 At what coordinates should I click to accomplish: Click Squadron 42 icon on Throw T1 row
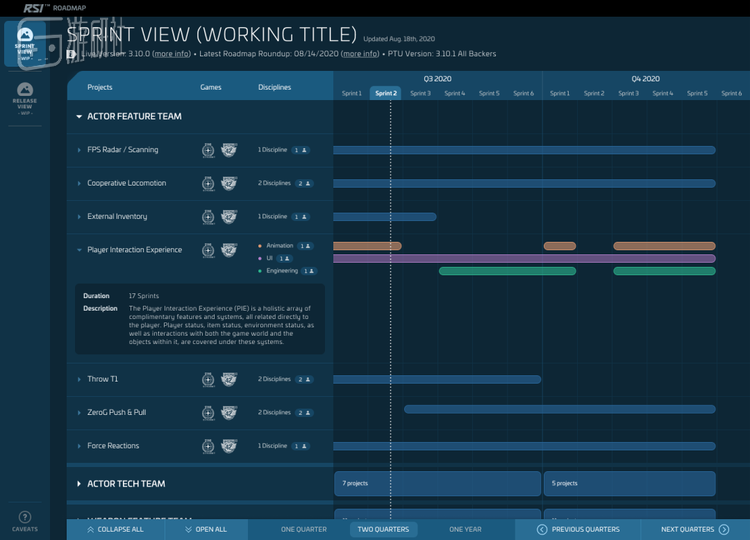point(229,379)
